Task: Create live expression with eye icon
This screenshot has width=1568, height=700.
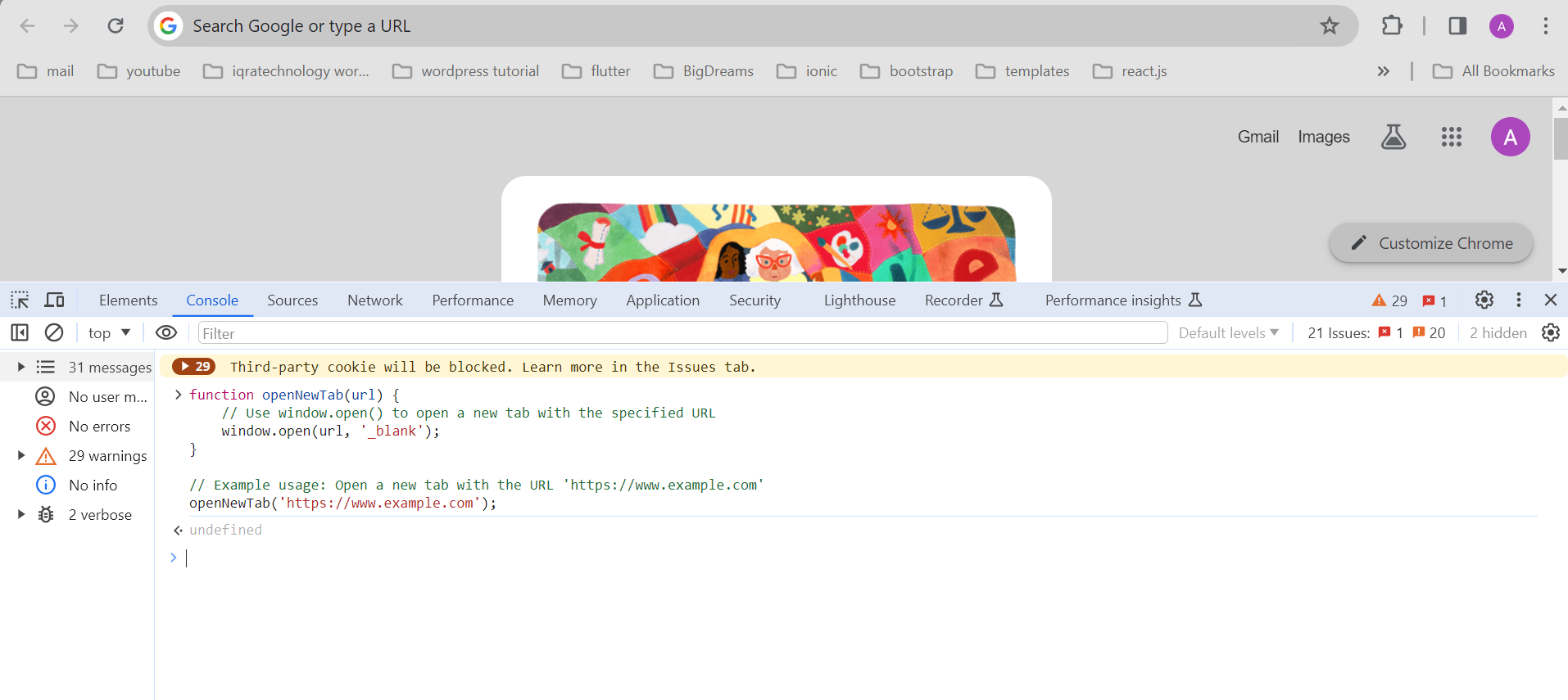Action: point(166,332)
